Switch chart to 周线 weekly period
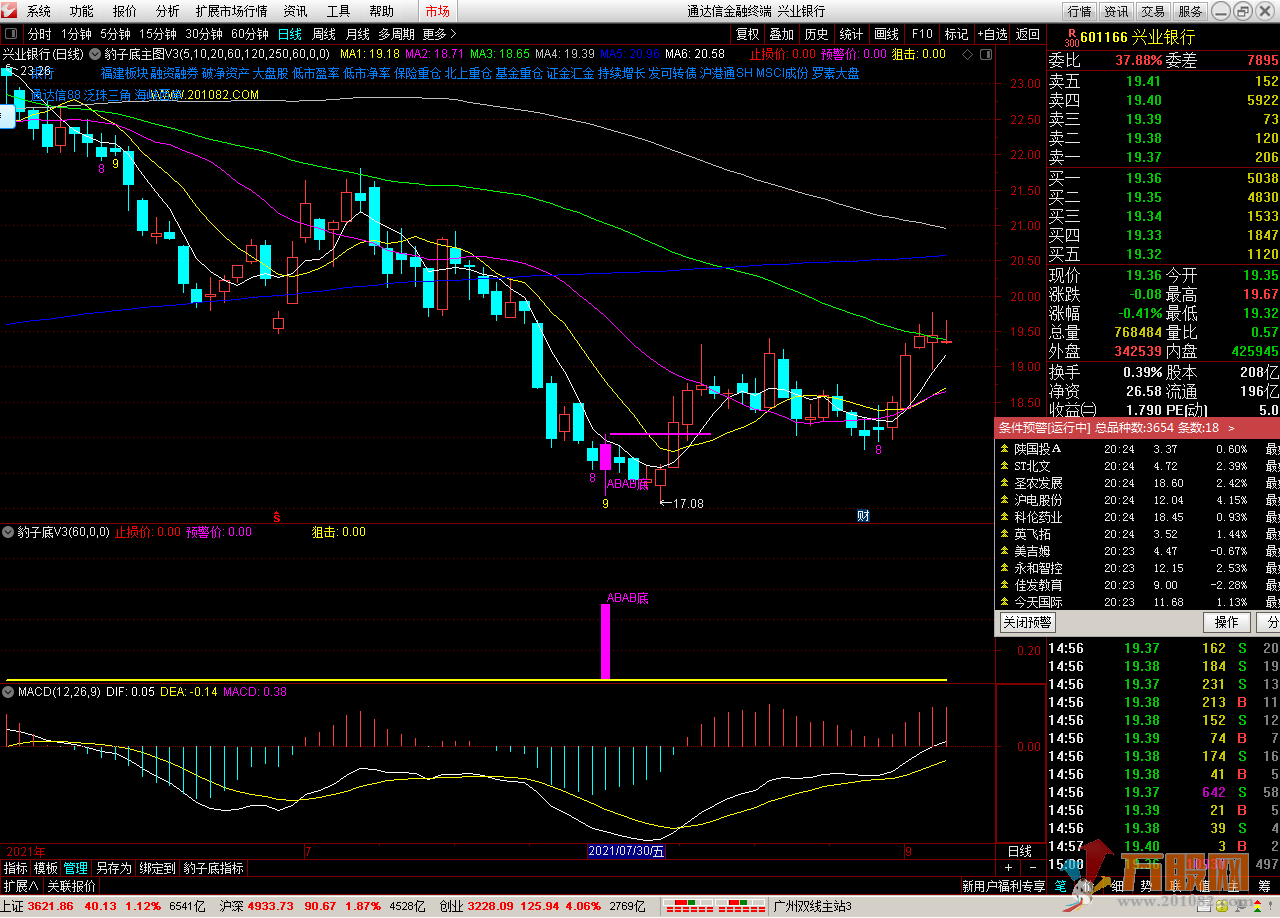 [x=324, y=34]
